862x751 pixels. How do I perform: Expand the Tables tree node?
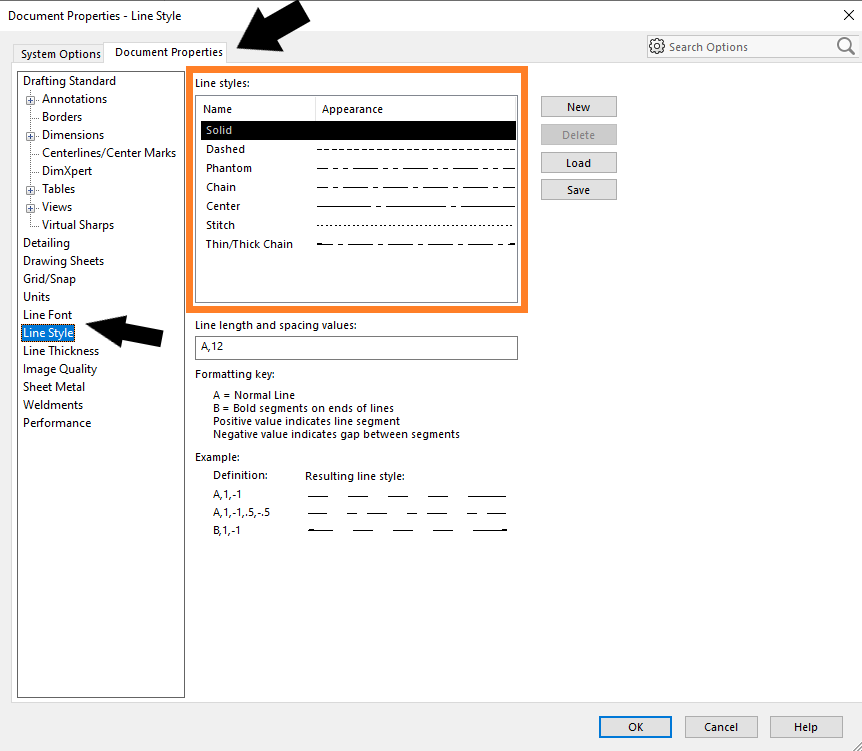coord(31,190)
